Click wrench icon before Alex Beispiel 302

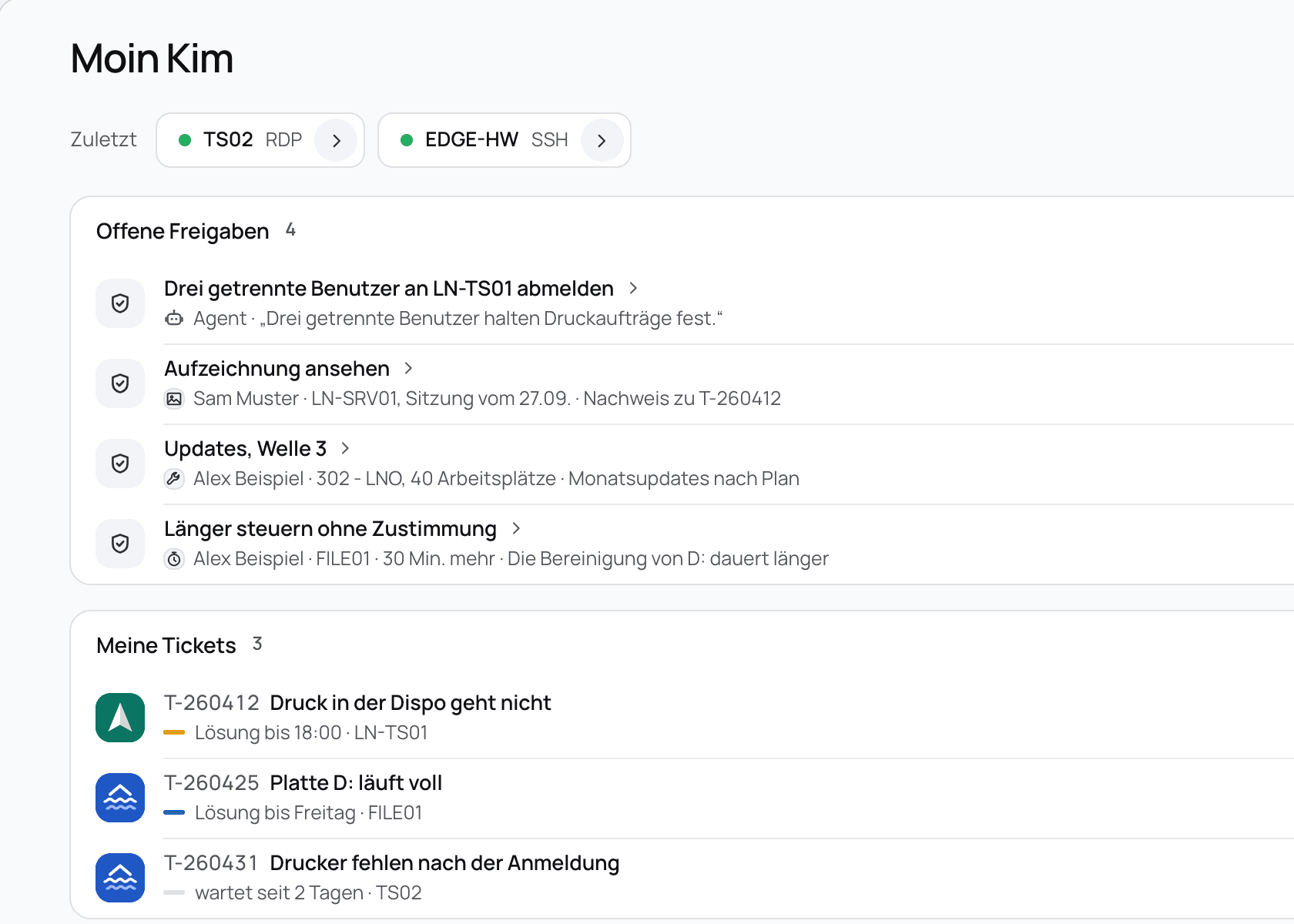[x=174, y=479]
